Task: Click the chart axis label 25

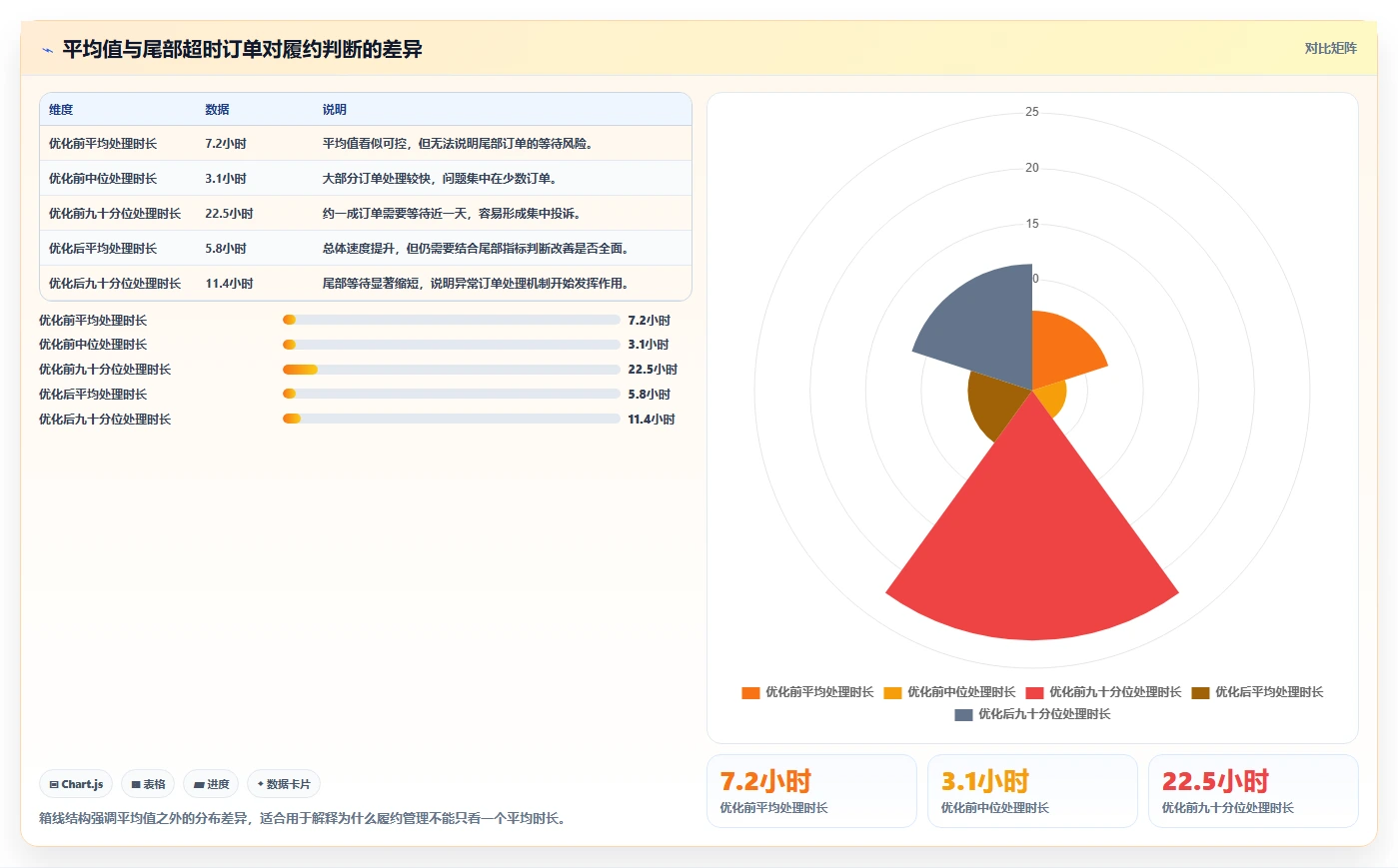Action: [1032, 112]
